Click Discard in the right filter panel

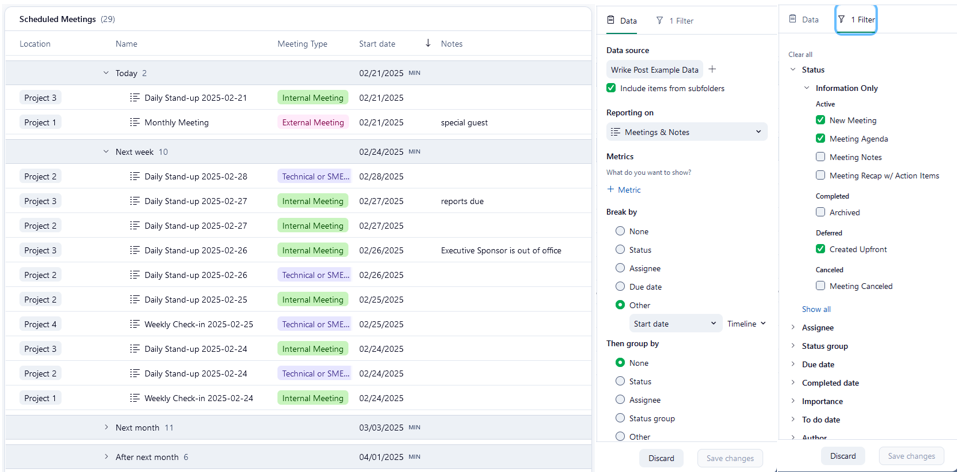coord(843,456)
